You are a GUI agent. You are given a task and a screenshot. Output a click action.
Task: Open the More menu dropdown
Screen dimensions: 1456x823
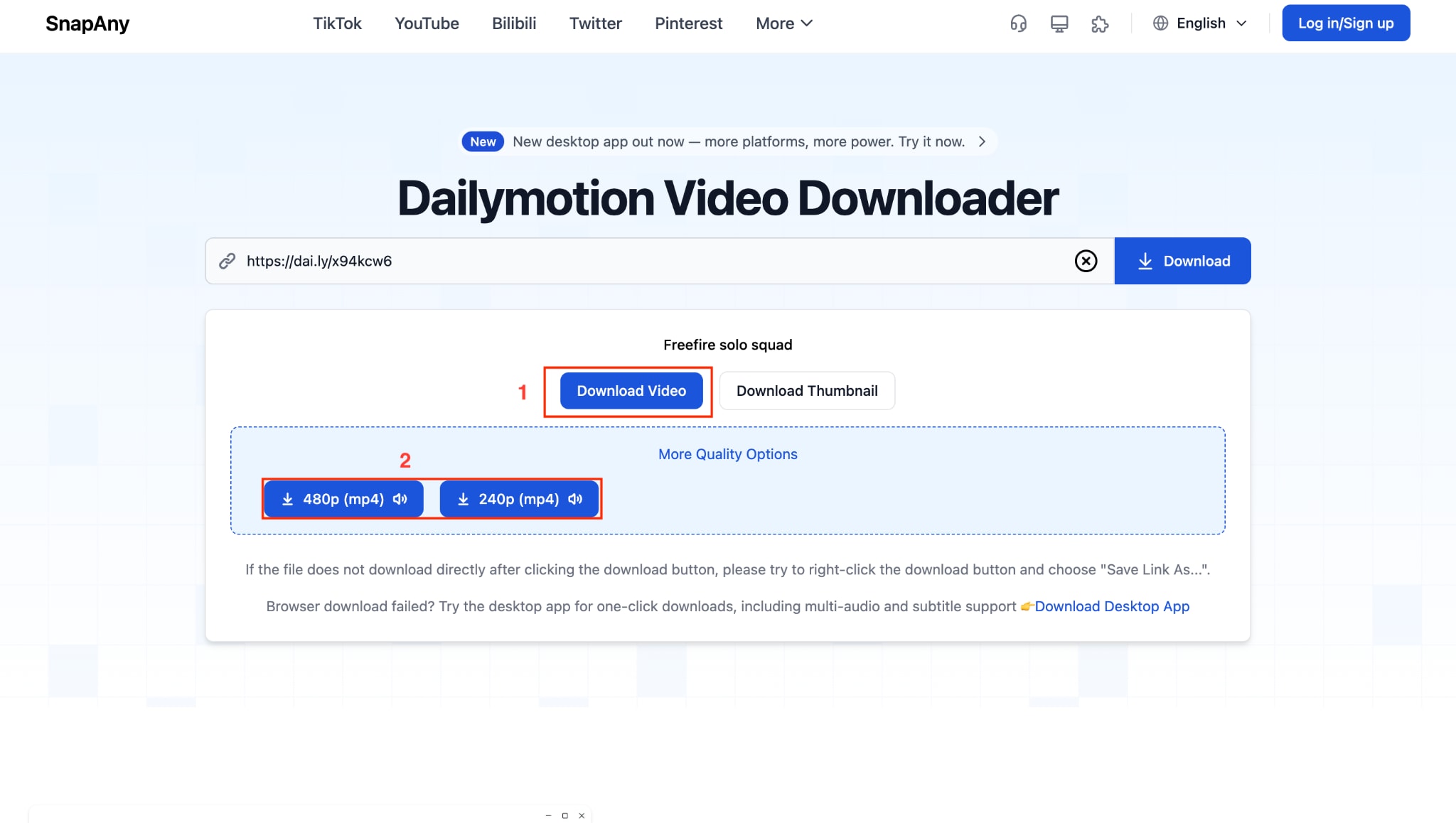point(782,23)
